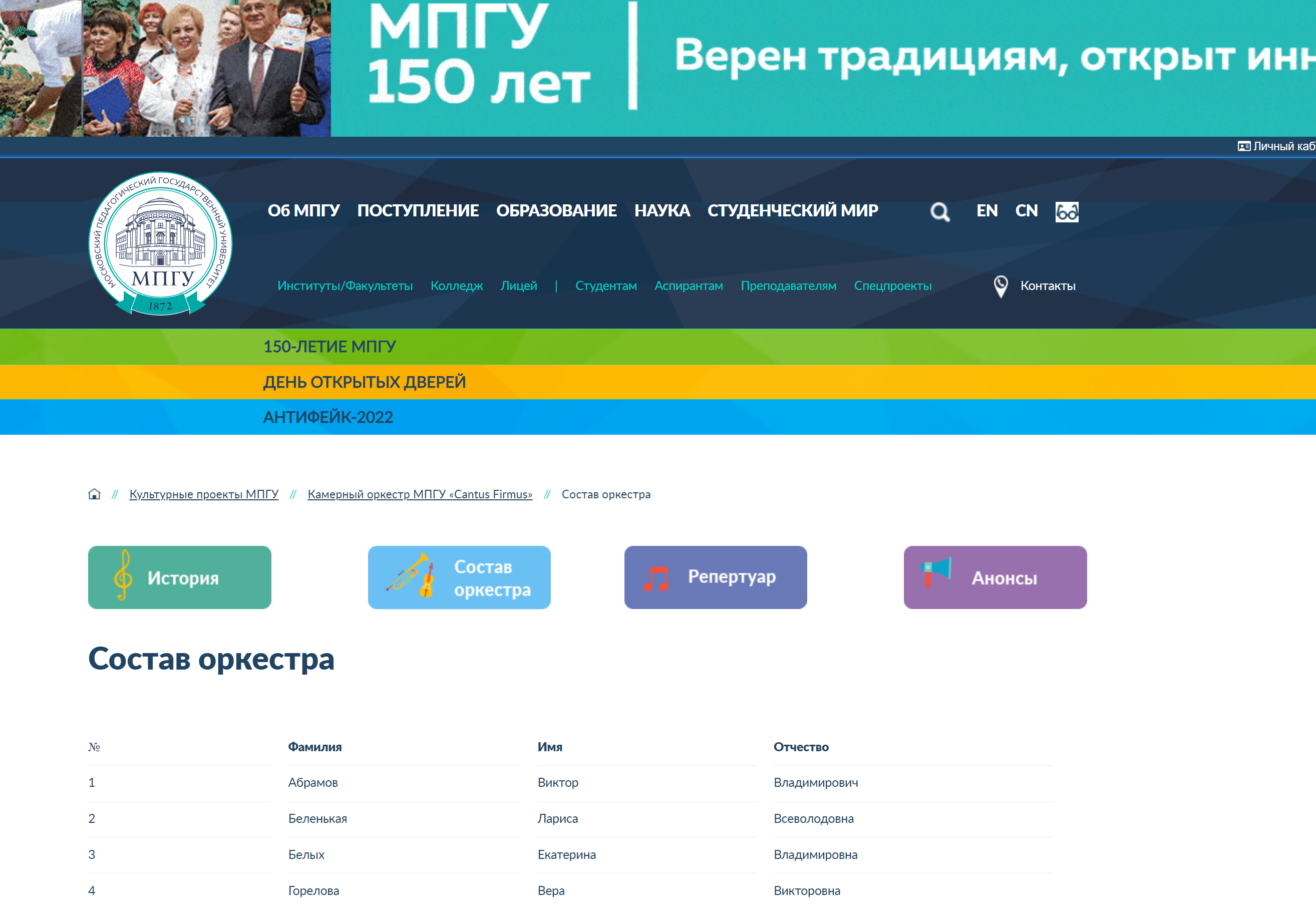Click the № column header
1316x909 pixels.
pos(95,747)
